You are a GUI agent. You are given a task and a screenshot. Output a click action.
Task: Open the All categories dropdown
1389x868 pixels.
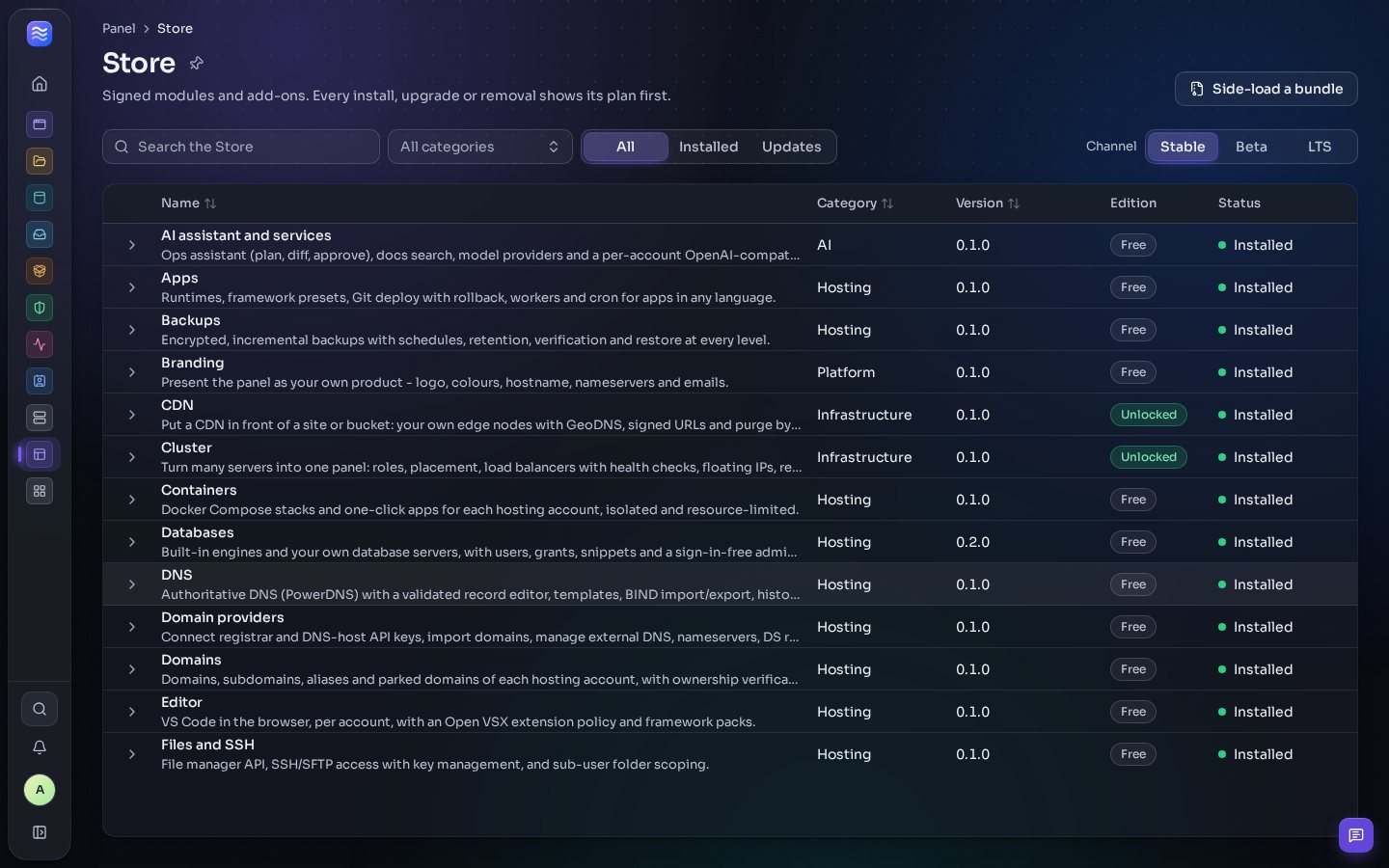[x=480, y=147]
